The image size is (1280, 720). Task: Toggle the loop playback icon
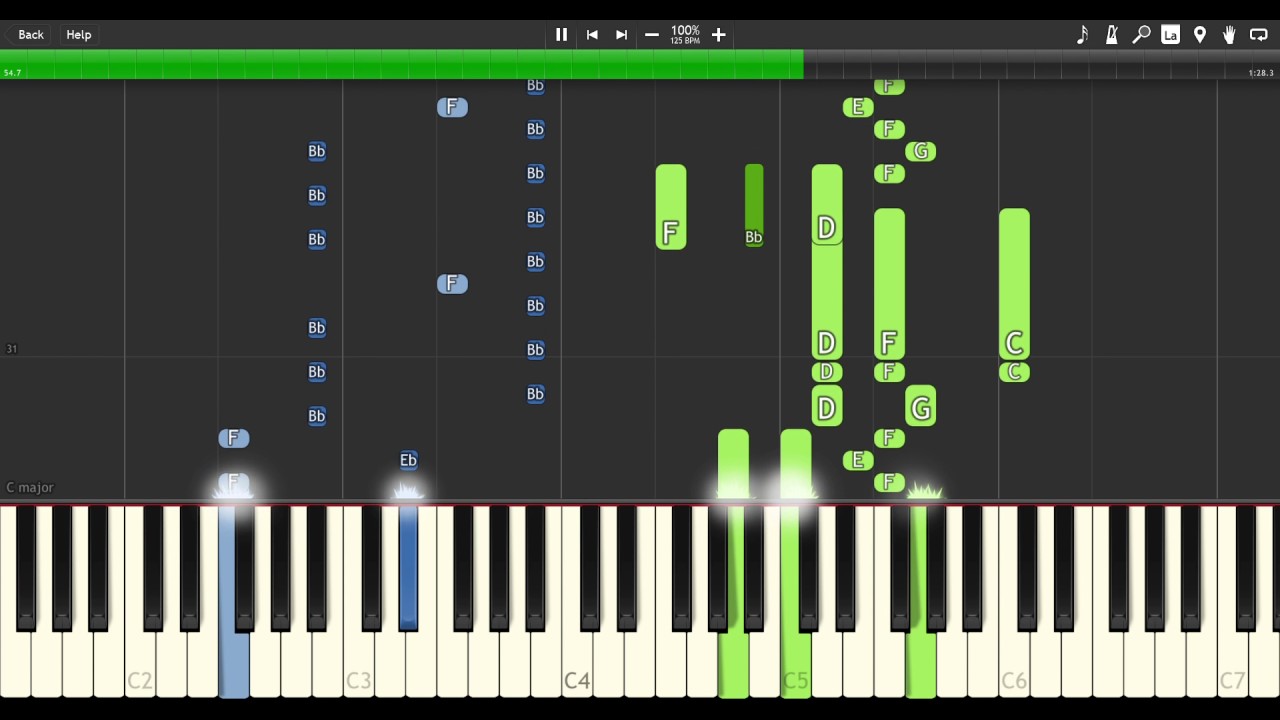[x=1258, y=35]
